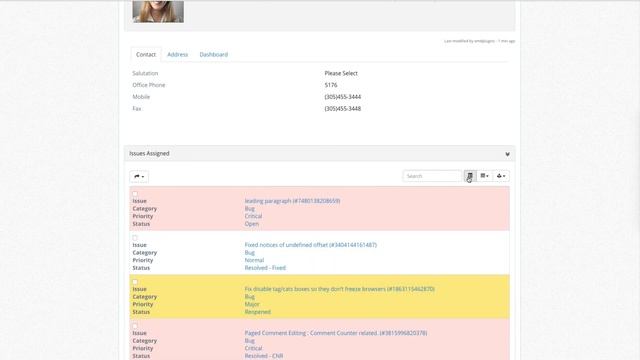640x360 pixels.
Task: Collapse the Issues Assigned panel
Action: click(x=507, y=154)
